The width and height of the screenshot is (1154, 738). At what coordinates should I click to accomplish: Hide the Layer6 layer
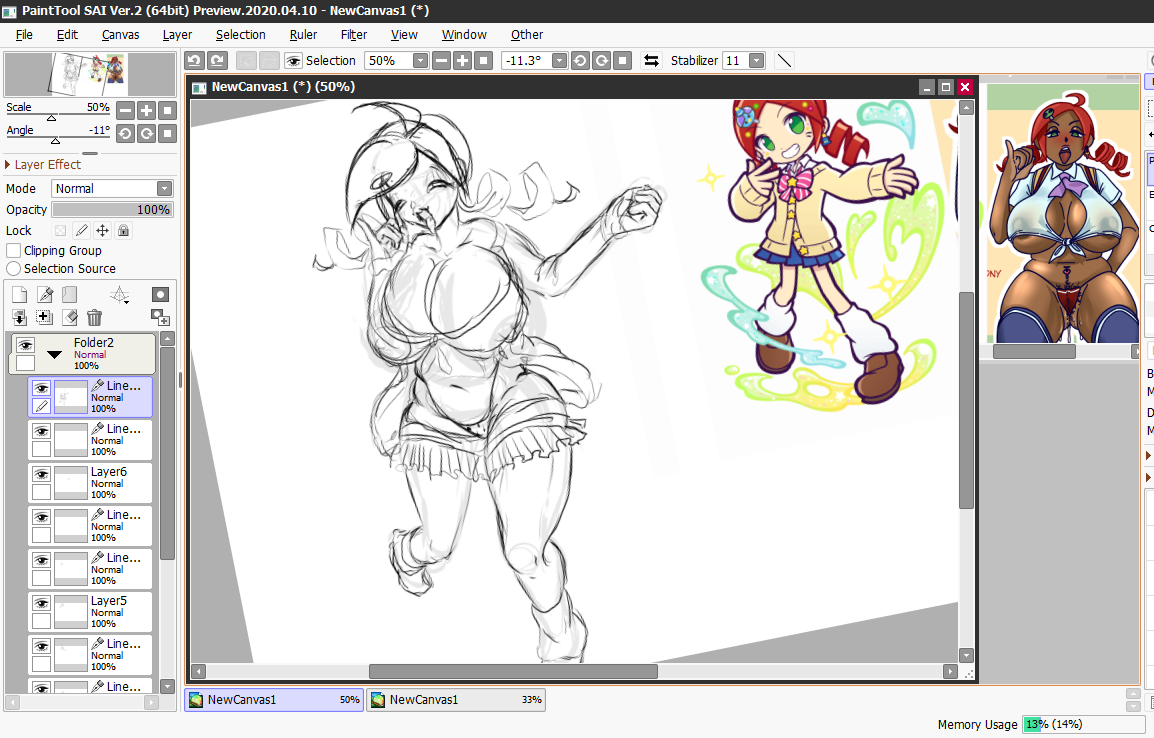tap(41, 475)
